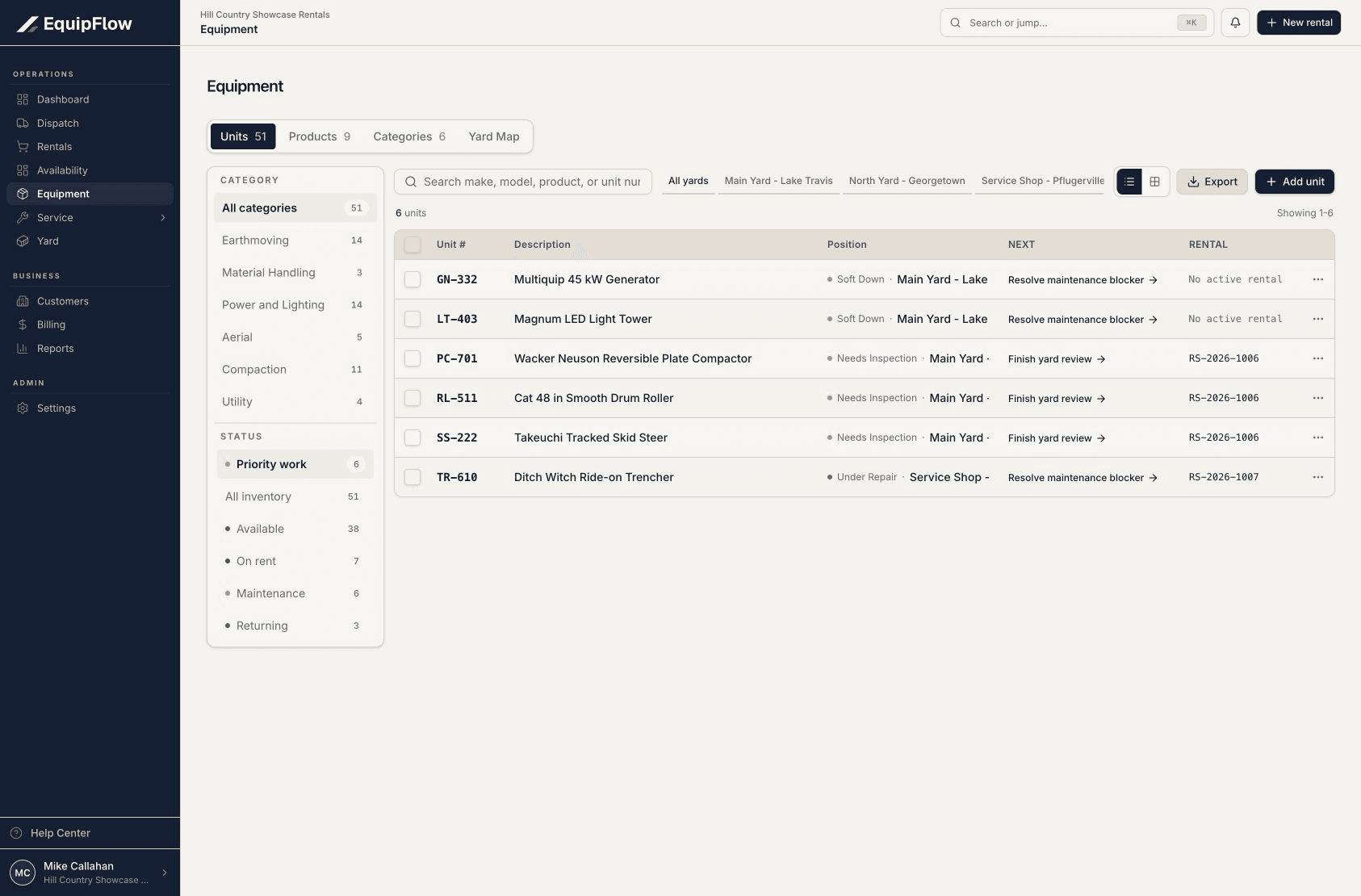Check the TR-610 row checkbox
This screenshot has height=896, width=1361.
click(x=412, y=477)
